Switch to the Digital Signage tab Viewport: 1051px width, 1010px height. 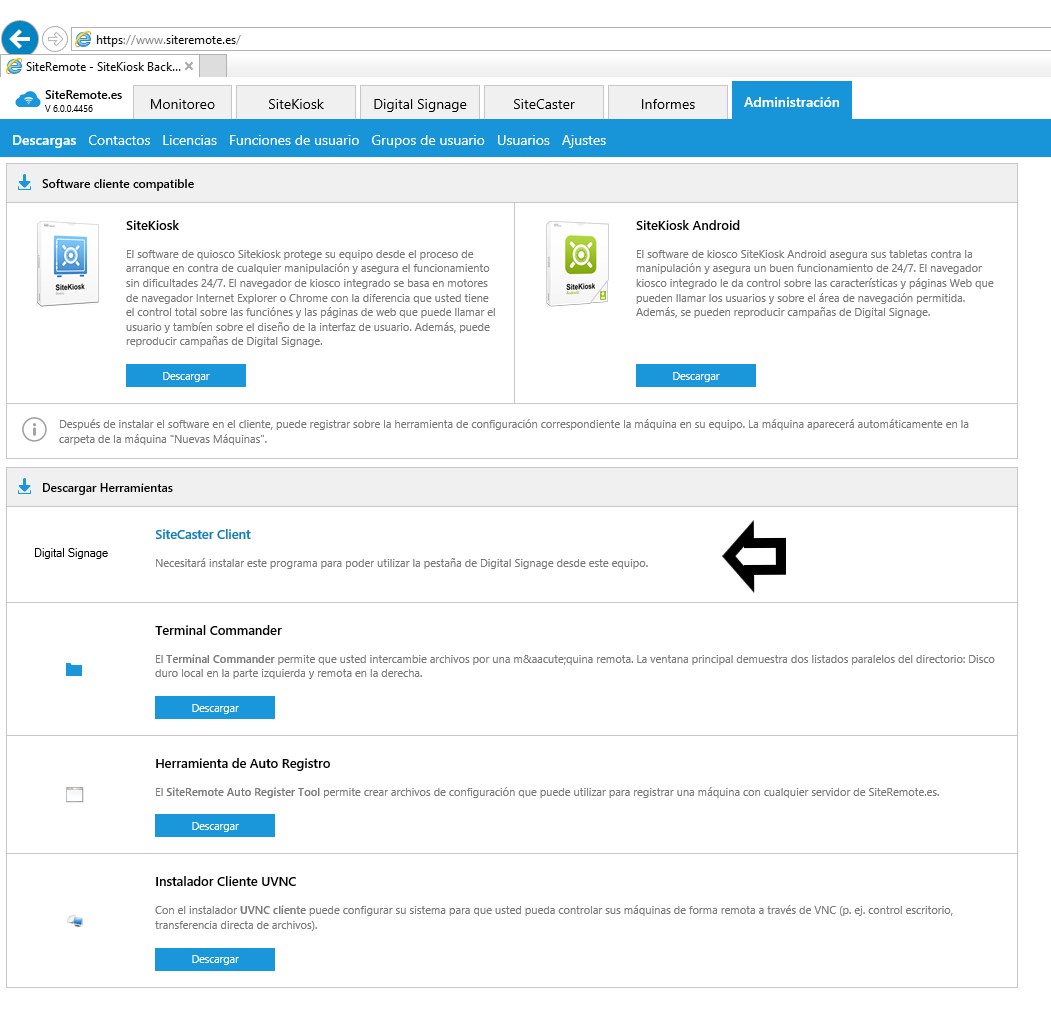419,104
